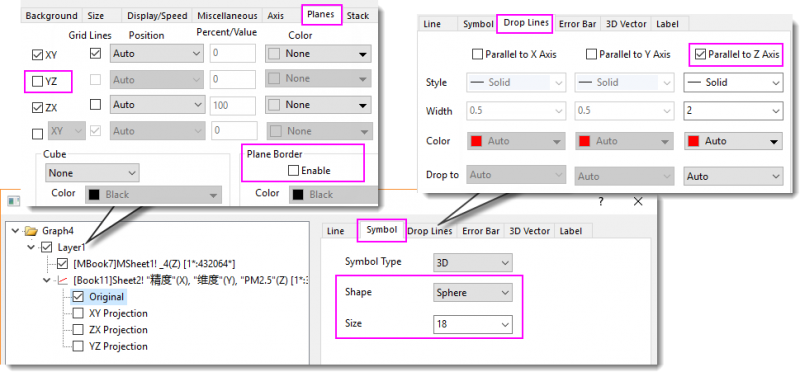Toggle the ZX plane checkbox
The width and height of the screenshot is (800, 372).
click(37, 108)
